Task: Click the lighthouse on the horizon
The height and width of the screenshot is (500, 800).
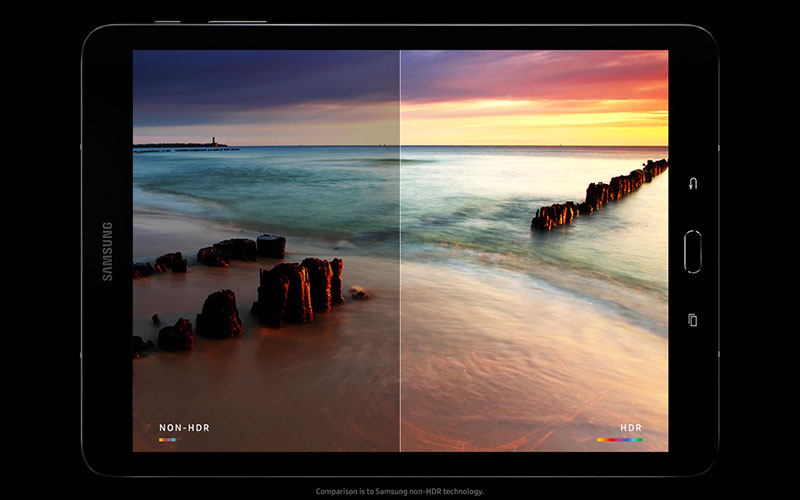Action: coord(214,141)
